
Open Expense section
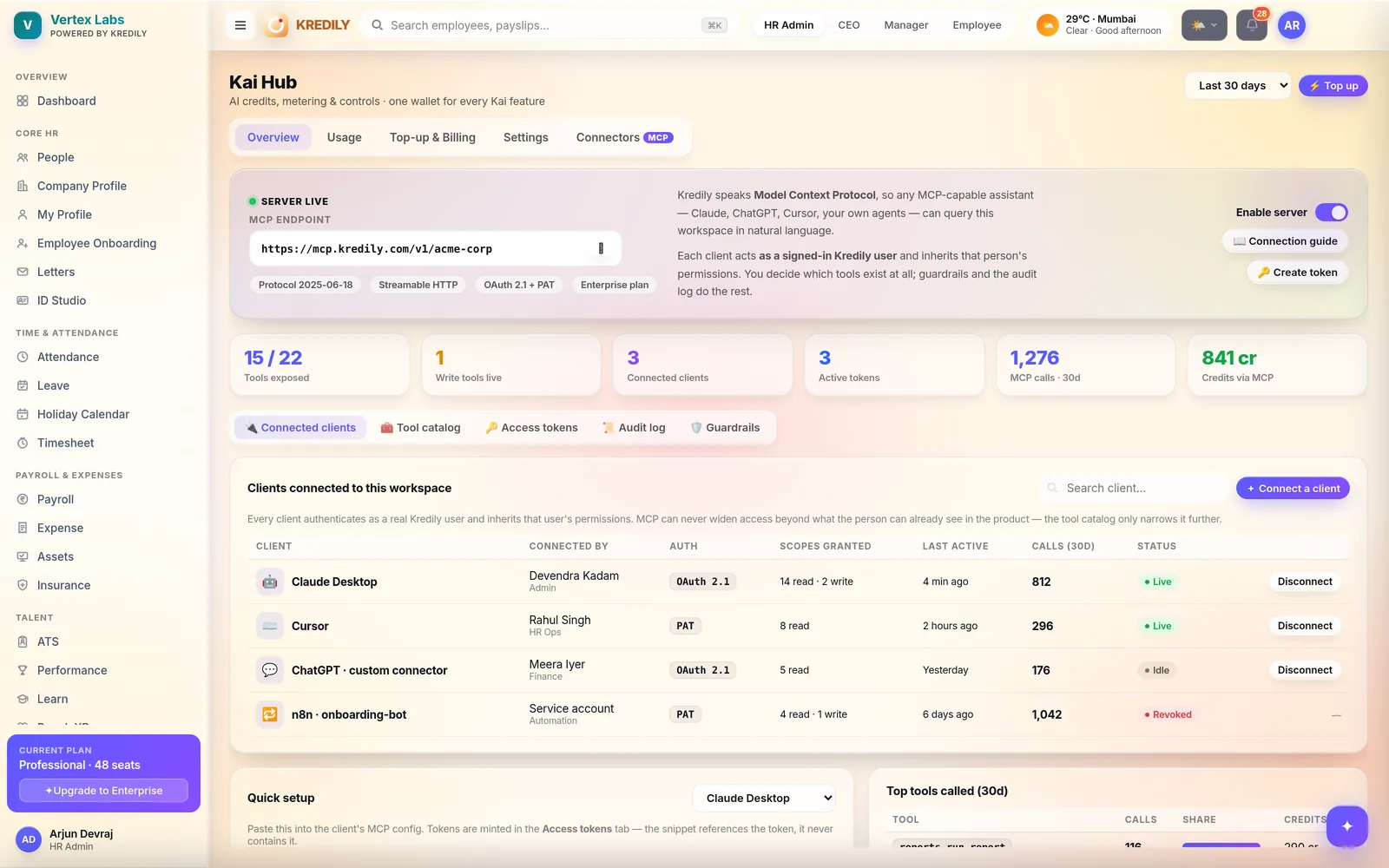click(104, 528)
